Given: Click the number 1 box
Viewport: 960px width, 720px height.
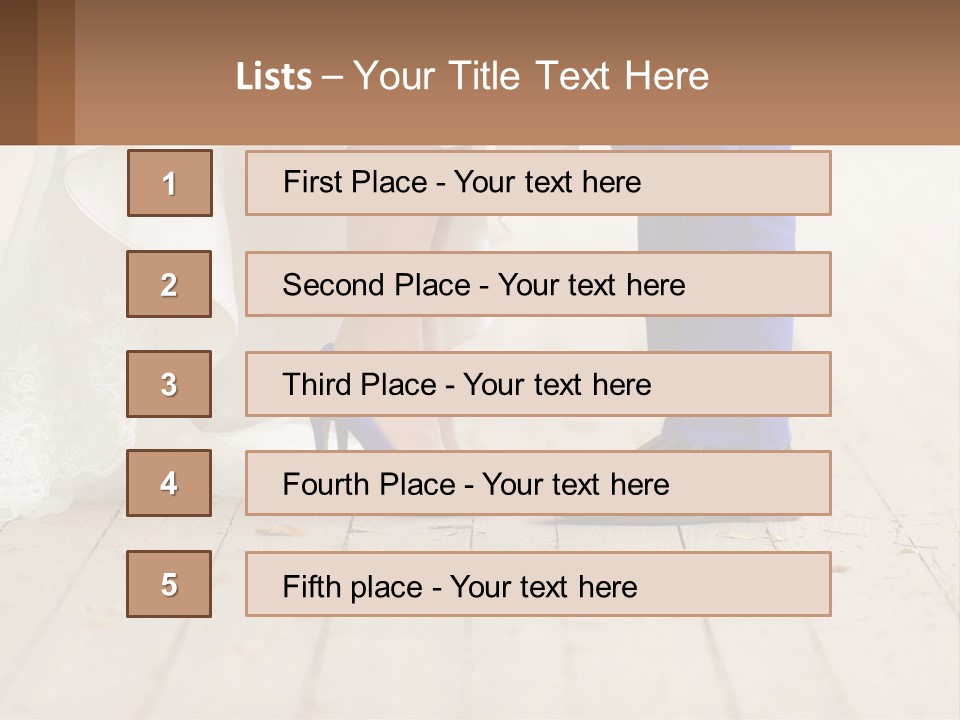Looking at the screenshot, I should (170, 183).
